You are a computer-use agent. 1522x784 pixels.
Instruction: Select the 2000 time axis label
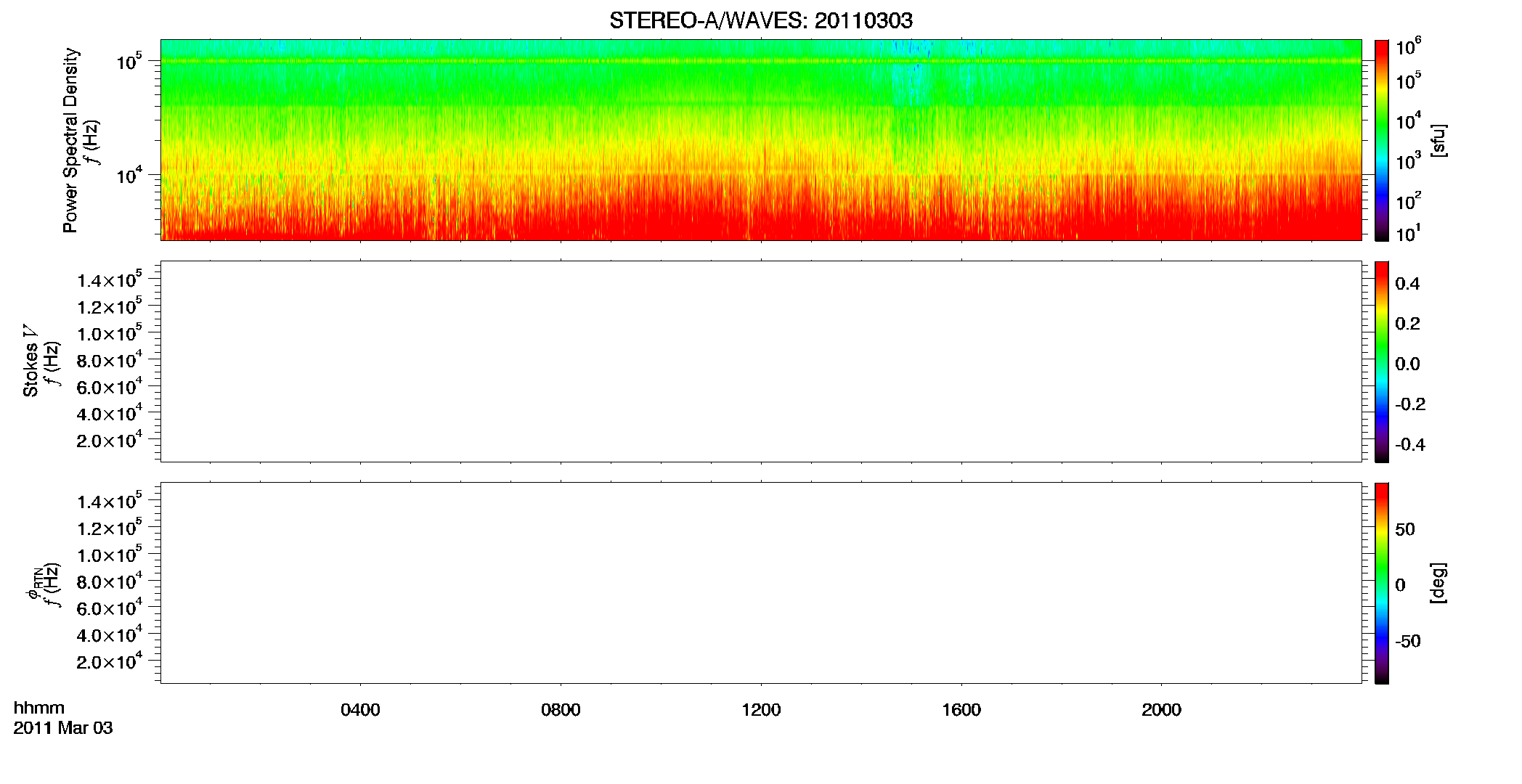(x=1161, y=710)
